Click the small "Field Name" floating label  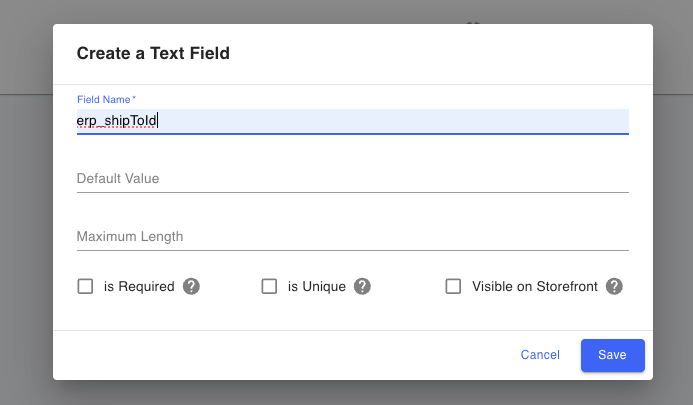click(x=105, y=99)
